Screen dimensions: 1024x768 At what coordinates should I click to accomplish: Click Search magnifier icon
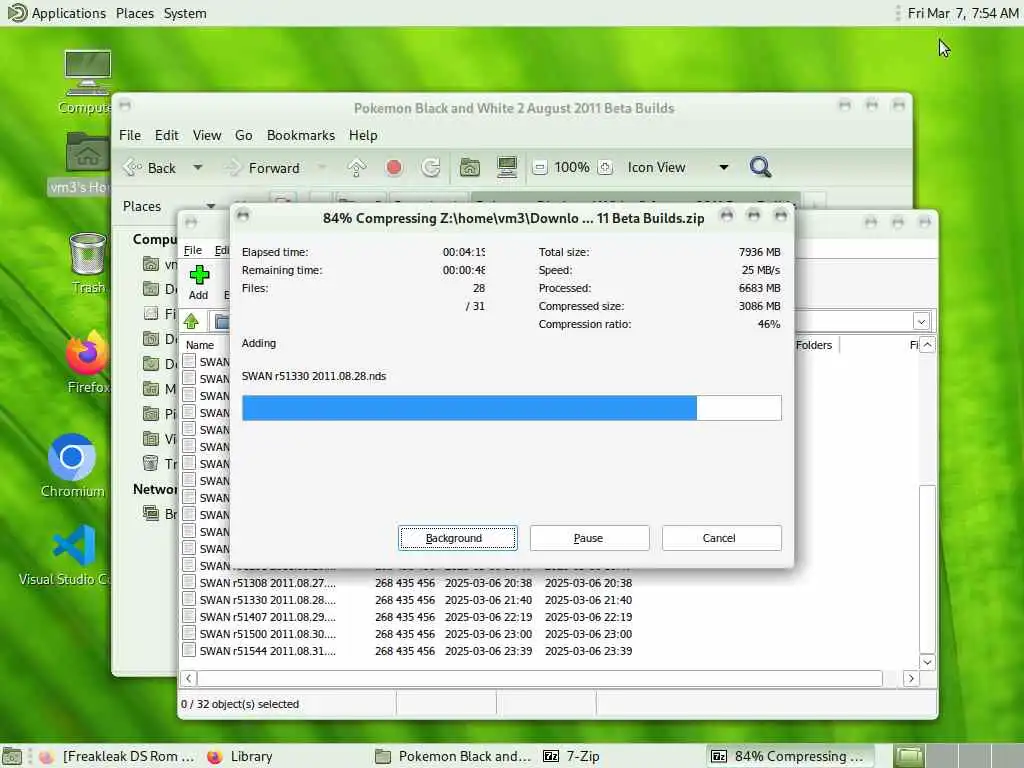[760, 168]
